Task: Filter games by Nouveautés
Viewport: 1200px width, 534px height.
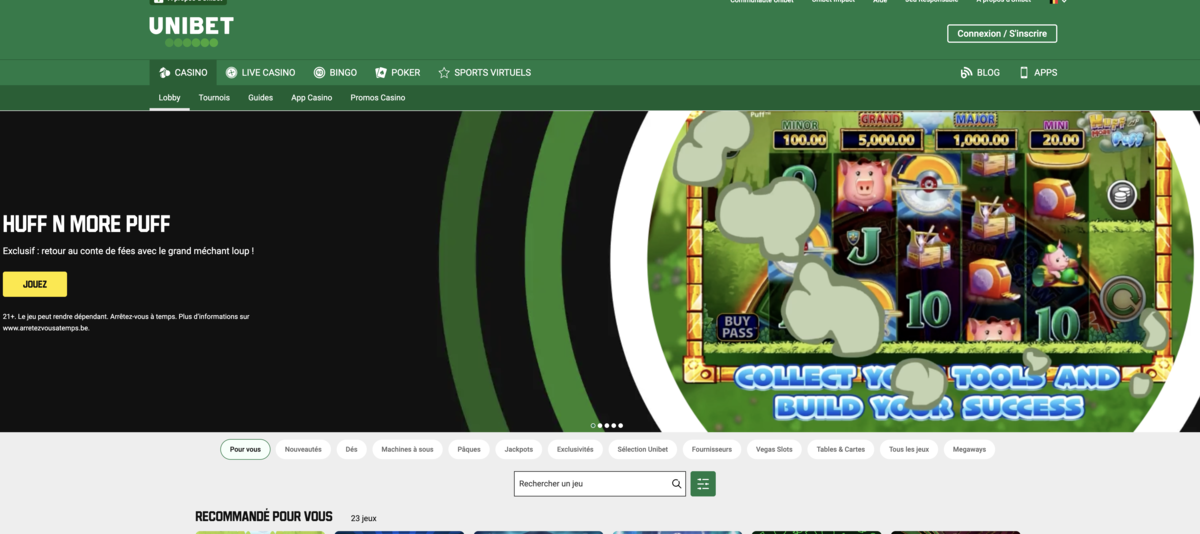Action: click(303, 450)
